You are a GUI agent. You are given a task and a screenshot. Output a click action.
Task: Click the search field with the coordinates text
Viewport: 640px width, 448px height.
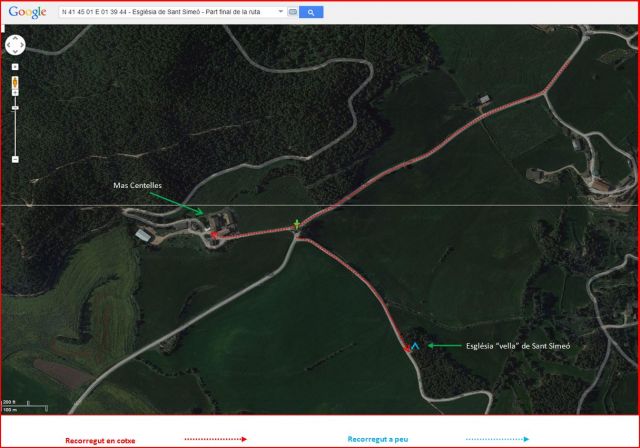click(x=168, y=12)
